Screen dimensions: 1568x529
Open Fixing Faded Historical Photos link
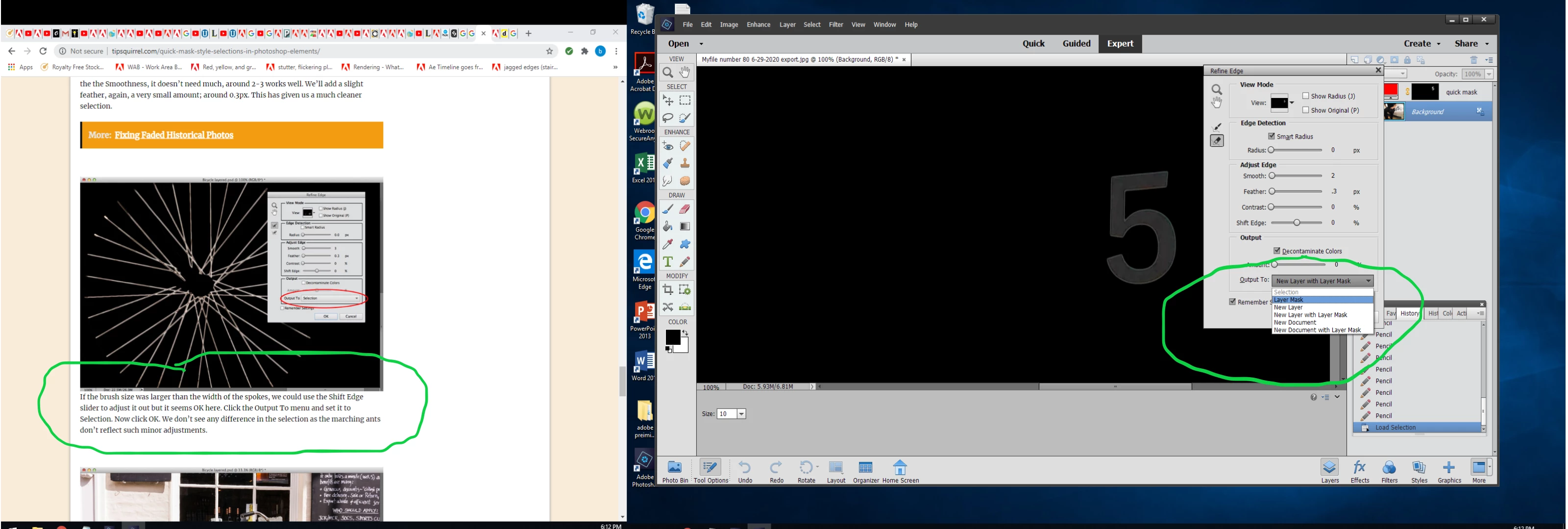pos(174,135)
